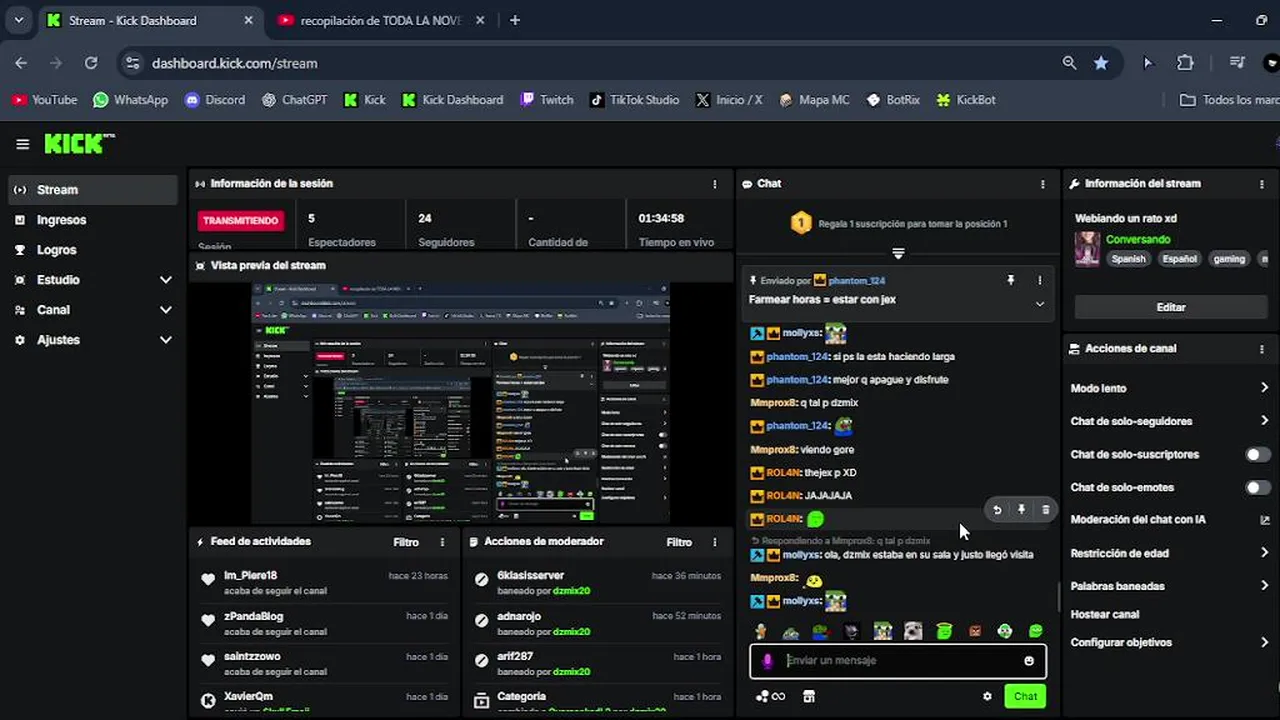Unpin the phantom_124 pinned message
This screenshot has height=720, width=1280.
[1010, 281]
